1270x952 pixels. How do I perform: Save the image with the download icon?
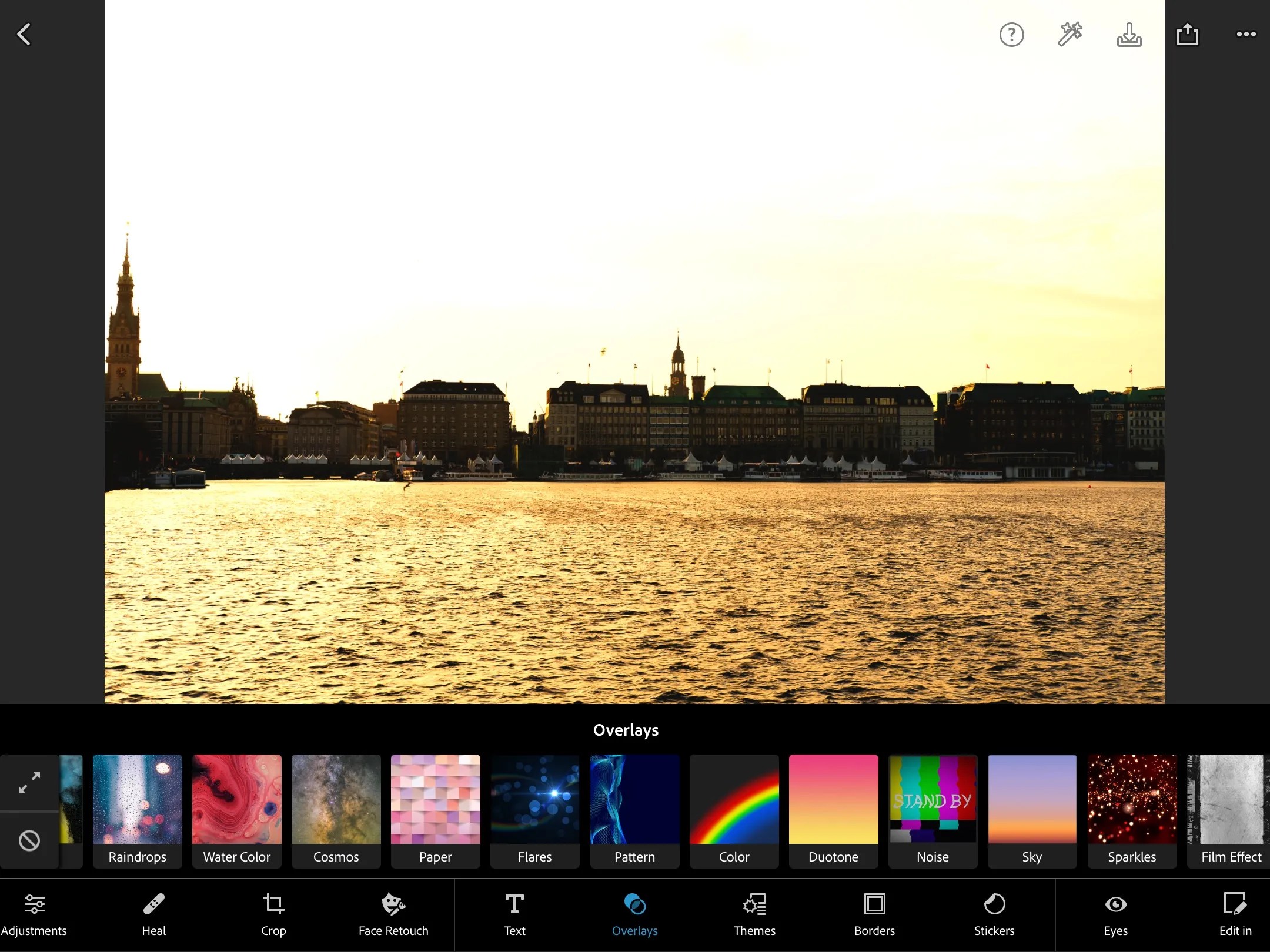pos(1128,35)
